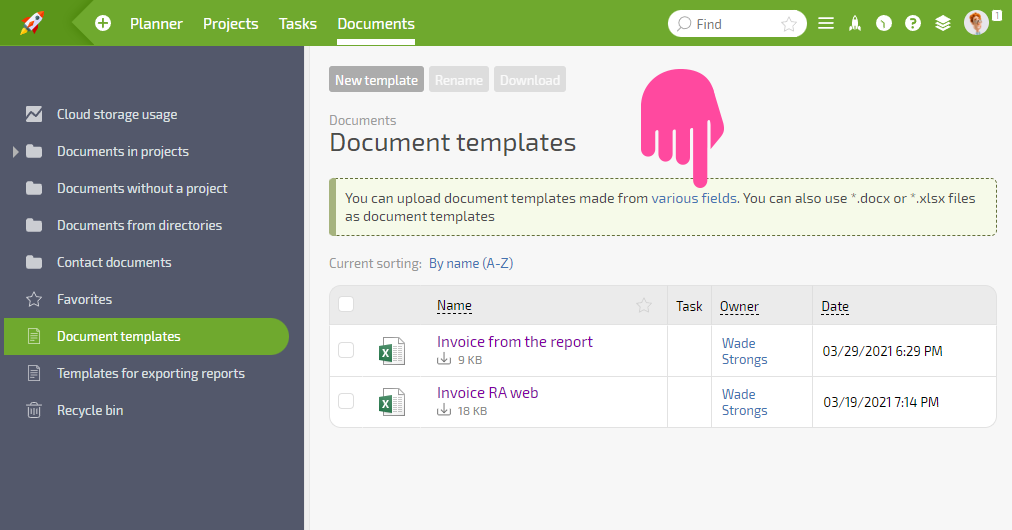Click the notification badge on the avatar

(997, 15)
